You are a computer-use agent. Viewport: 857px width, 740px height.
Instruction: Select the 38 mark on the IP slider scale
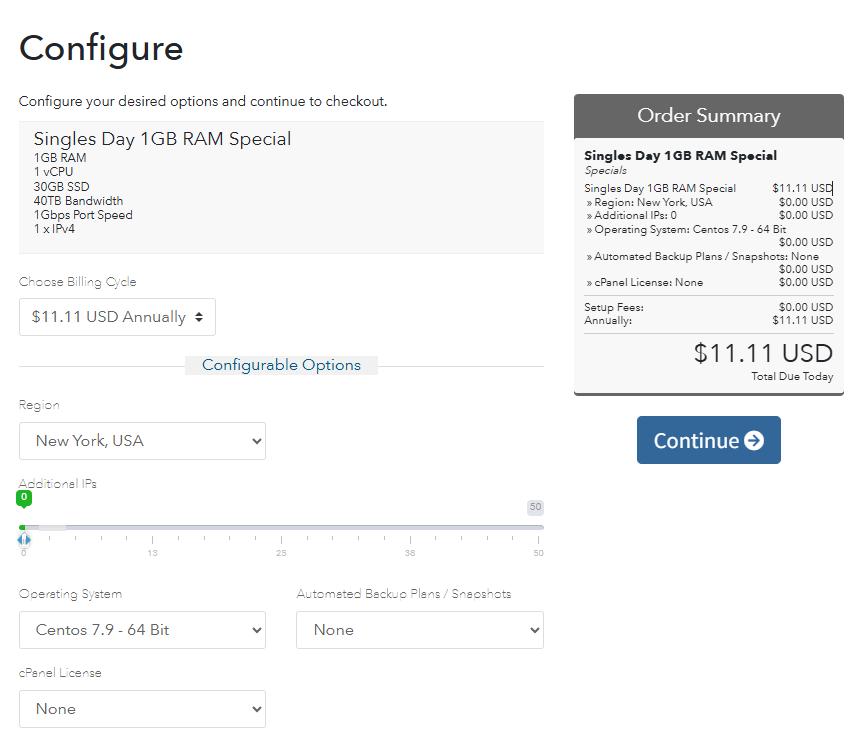point(410,552)
